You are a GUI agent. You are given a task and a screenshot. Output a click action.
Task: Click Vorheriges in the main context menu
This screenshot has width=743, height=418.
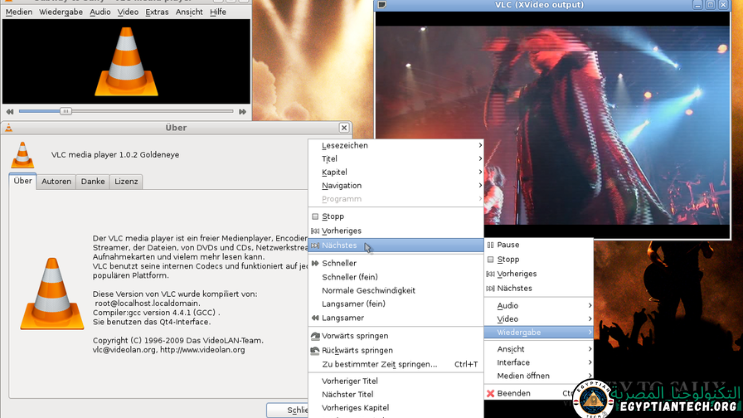point(539,273)
